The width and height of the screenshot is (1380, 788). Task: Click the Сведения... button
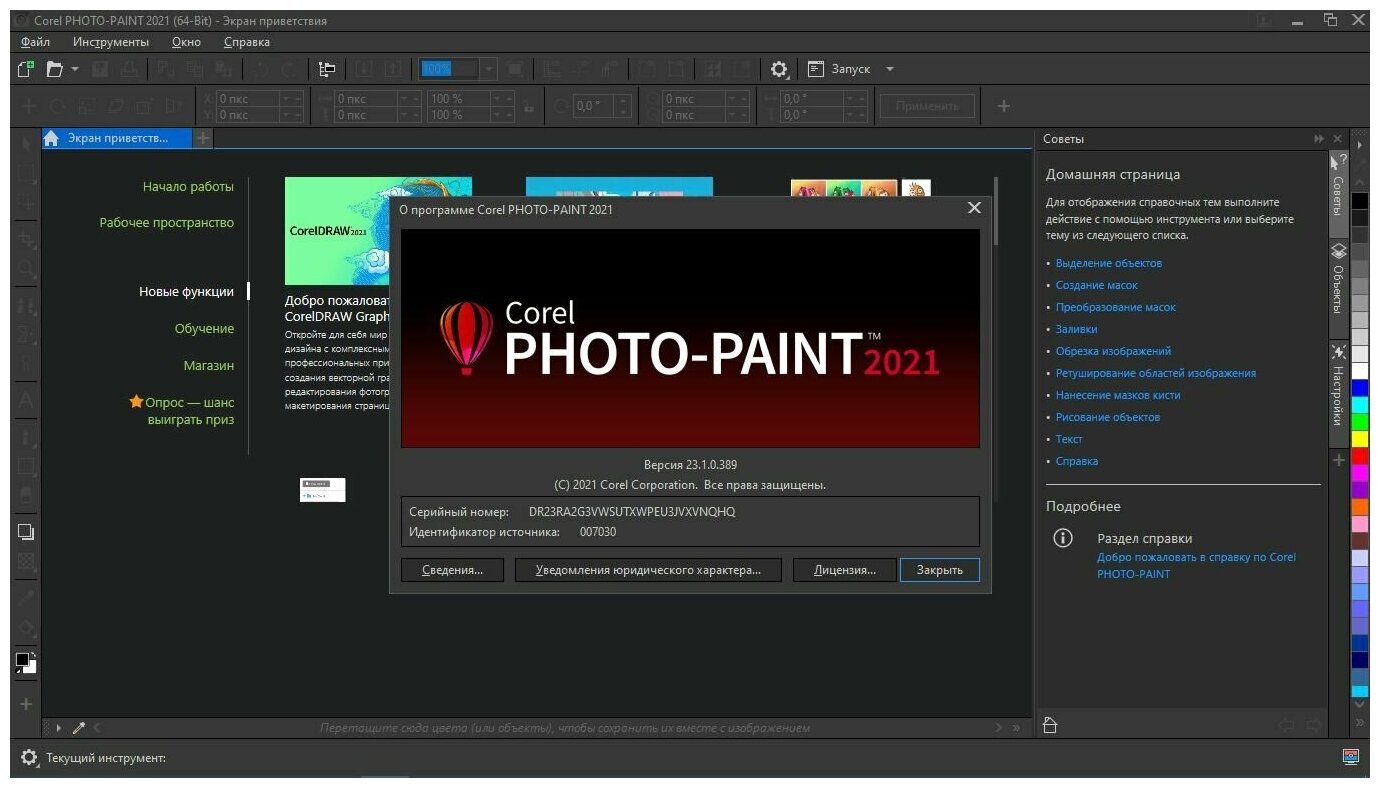click(452, 570)
